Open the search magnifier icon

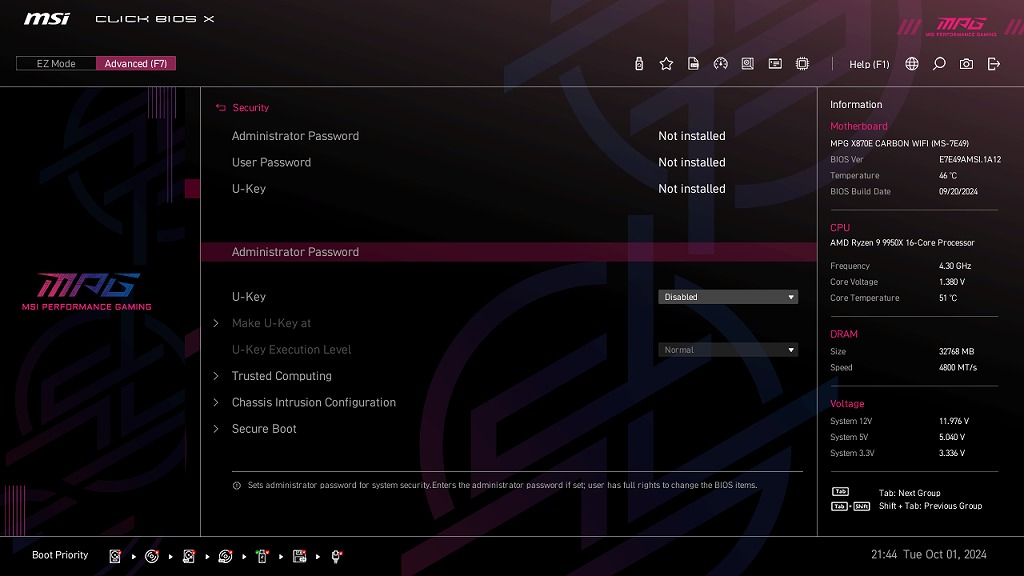[x=939, y=63]
